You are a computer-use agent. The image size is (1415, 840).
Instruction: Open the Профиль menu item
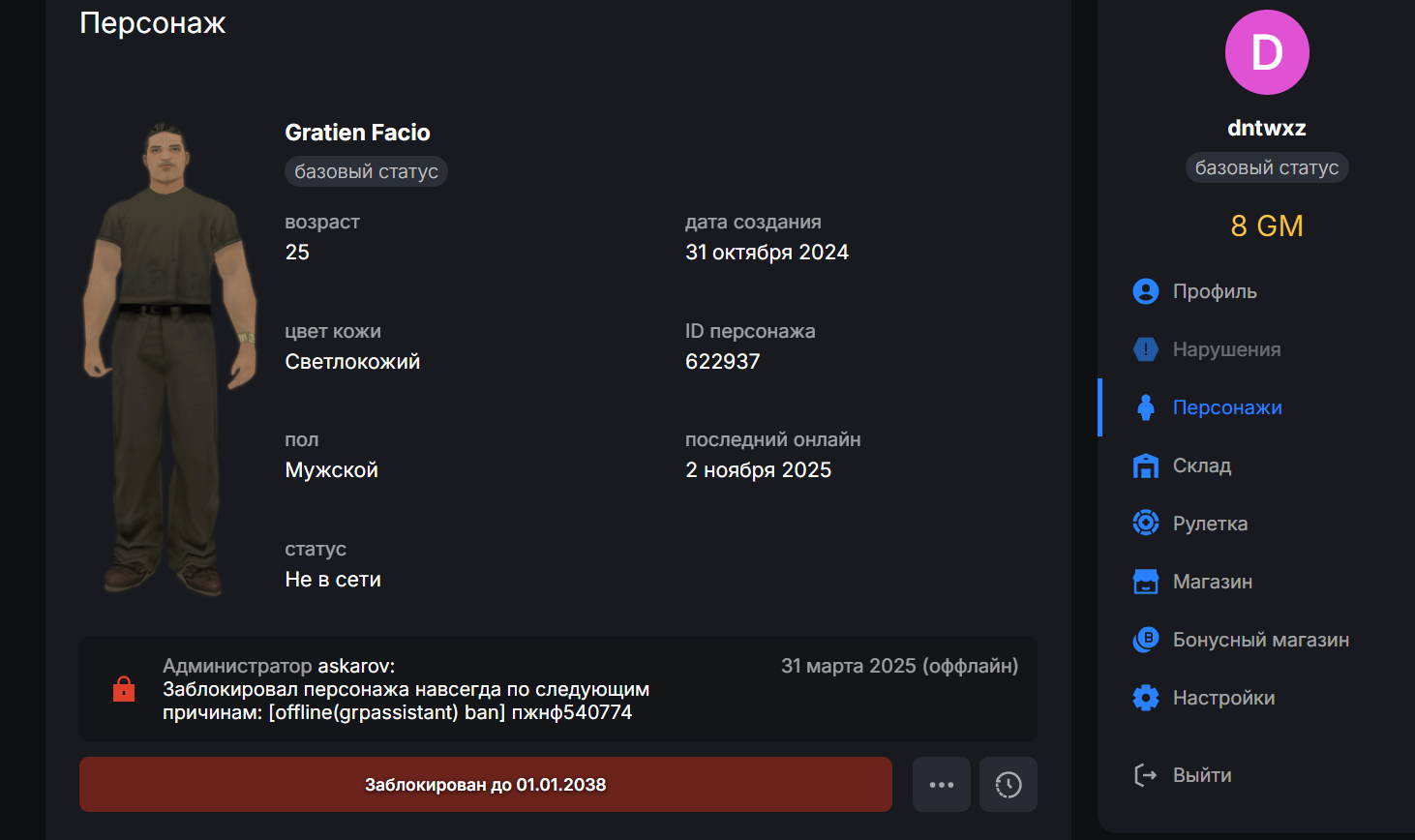pyautogui.click(x=1214, y=291)
